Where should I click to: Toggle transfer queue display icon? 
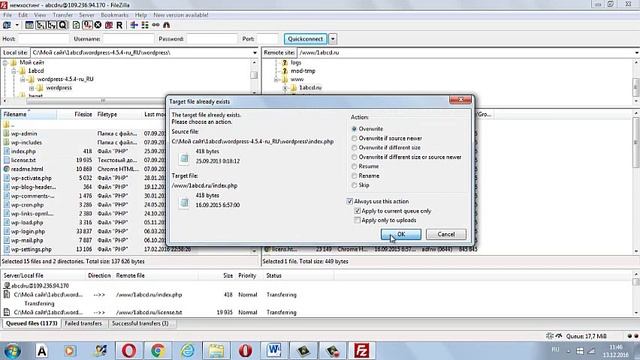(x=62, y=25)
